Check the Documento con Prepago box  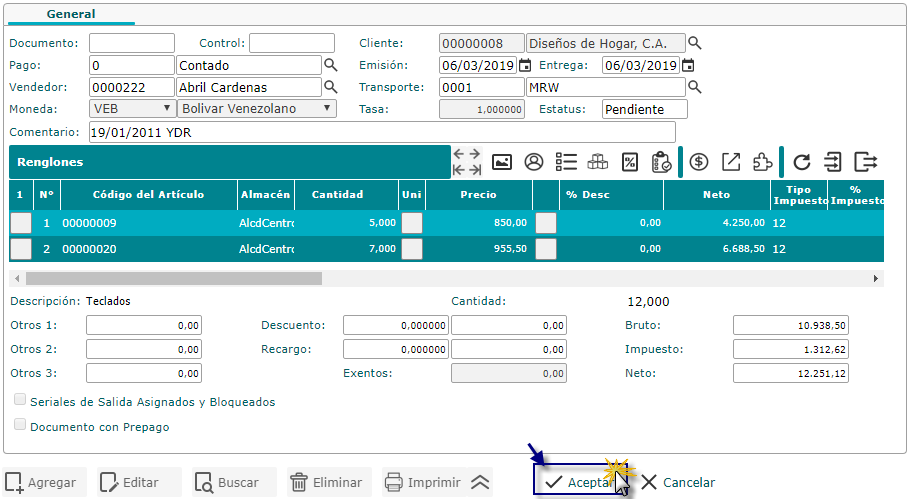click(21, 426)
